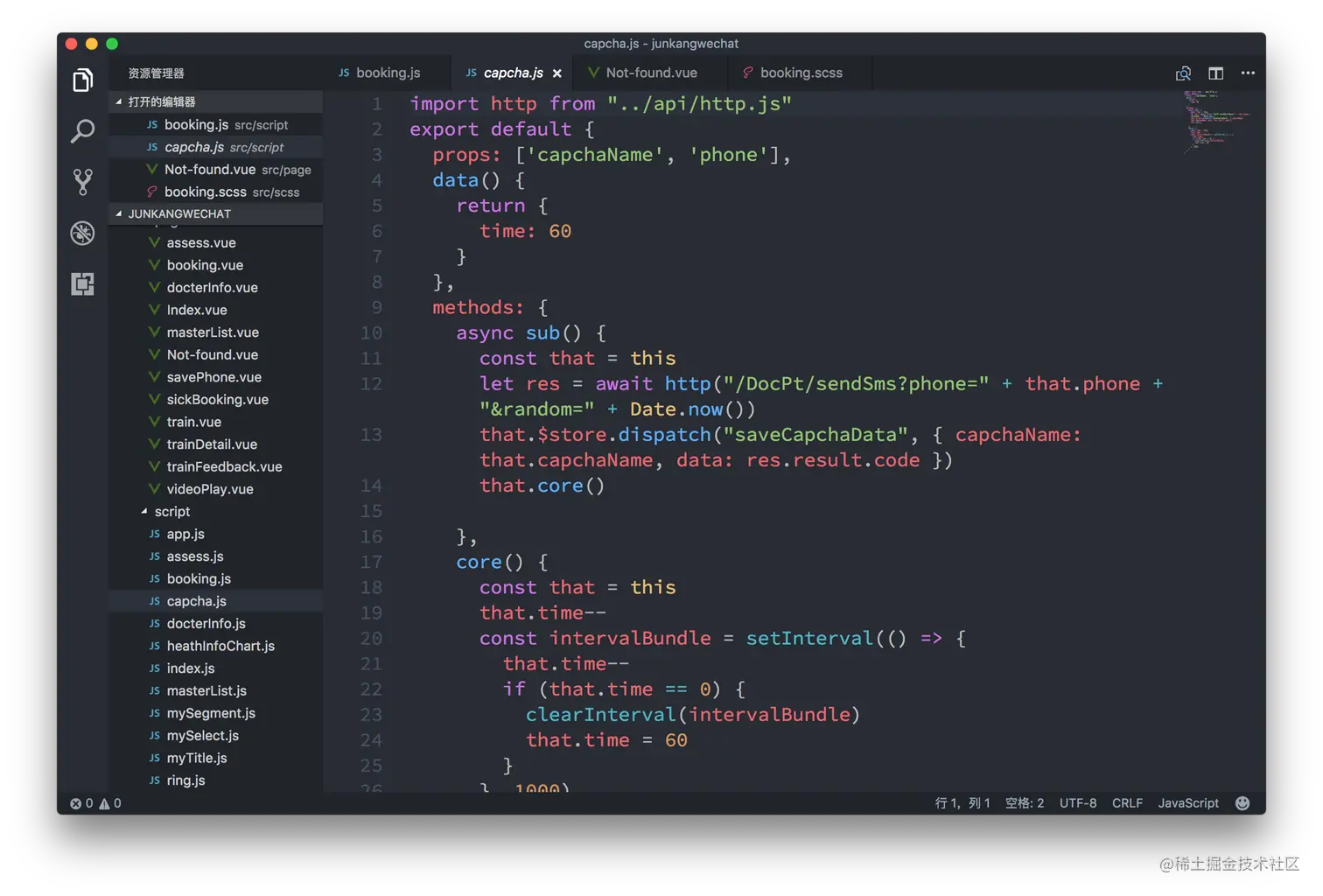Click the 'time: 60' line of code
The height and width of the screenshot is (896, 1323).
[x=525, y=232]
